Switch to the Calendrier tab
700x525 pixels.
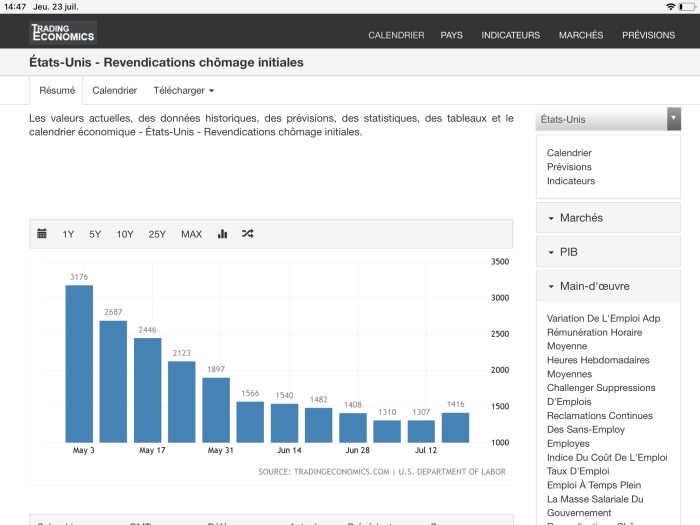(114, 90)
